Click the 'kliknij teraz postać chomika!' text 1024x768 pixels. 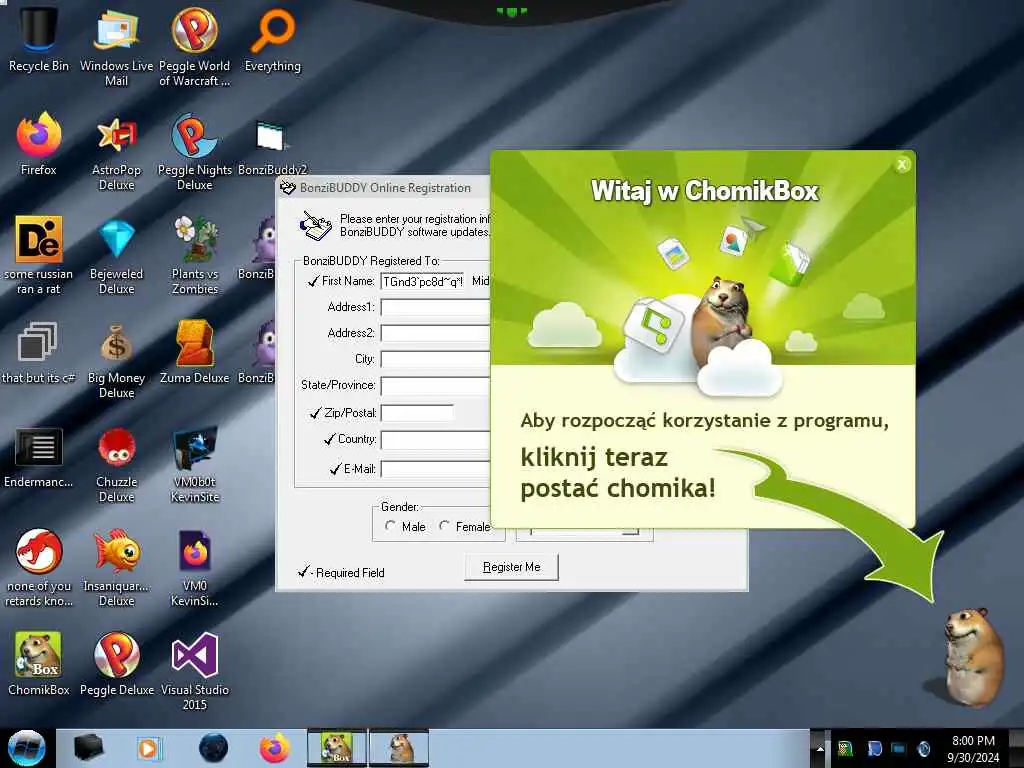pos(617,472)
